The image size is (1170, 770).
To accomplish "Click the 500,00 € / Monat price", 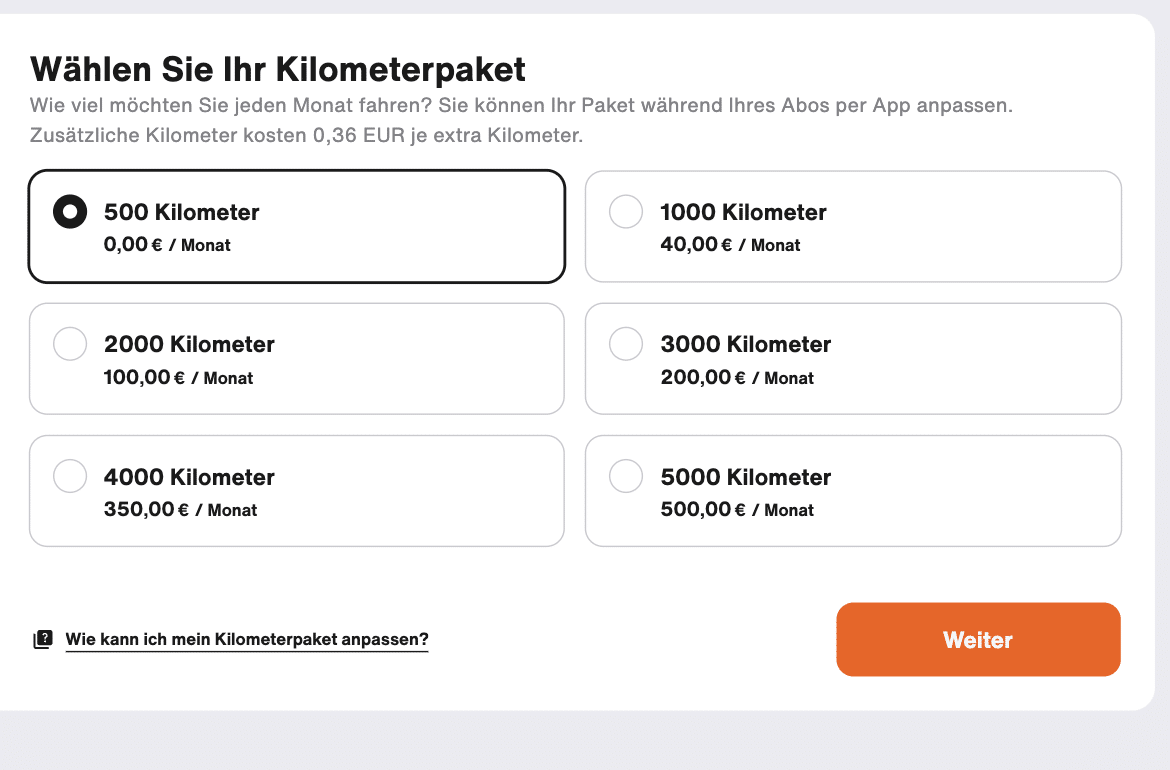I will pos(736,510).
